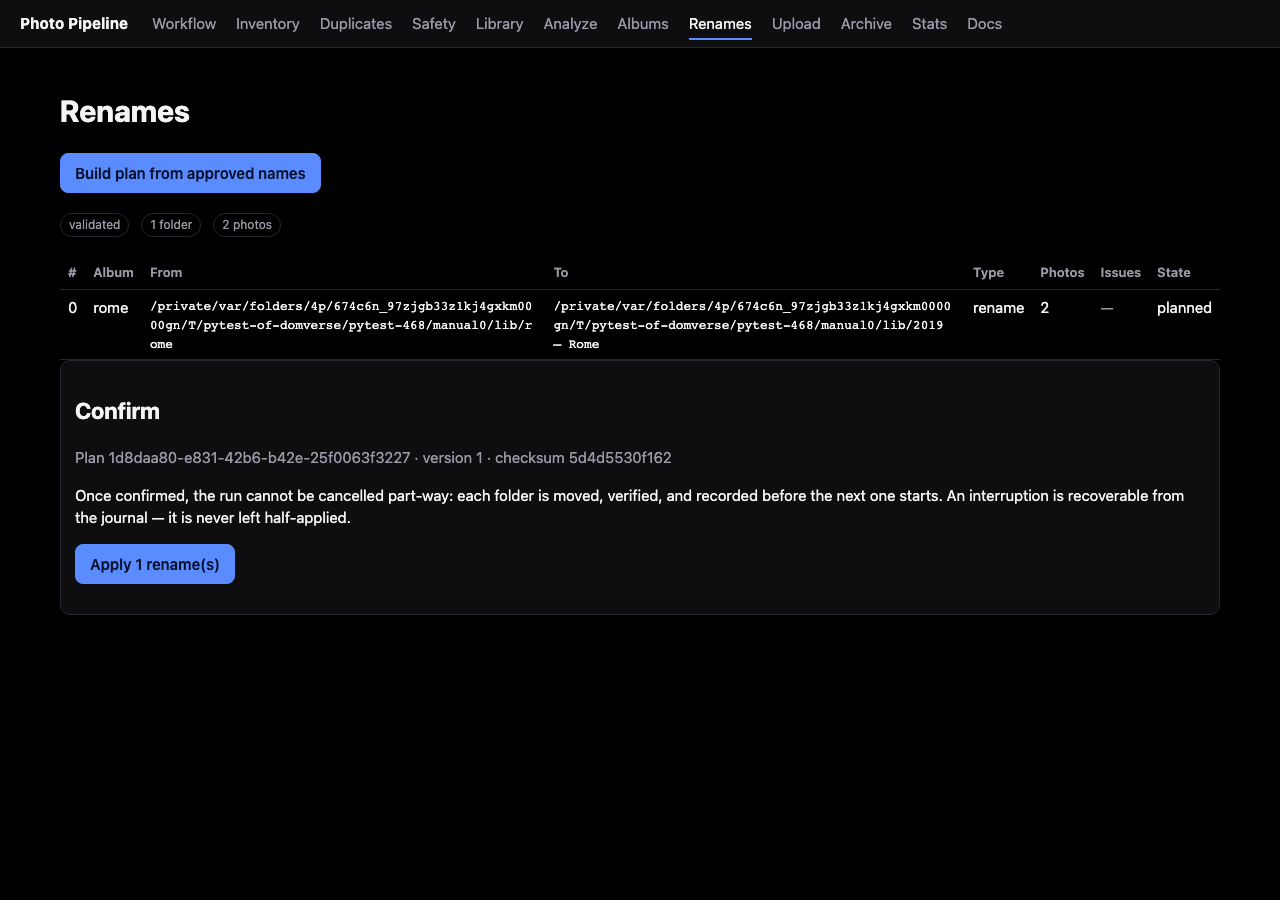Viewport: 1280px width, 900px height.
Task: Navigate to Library
Action: tap(500, 24)
